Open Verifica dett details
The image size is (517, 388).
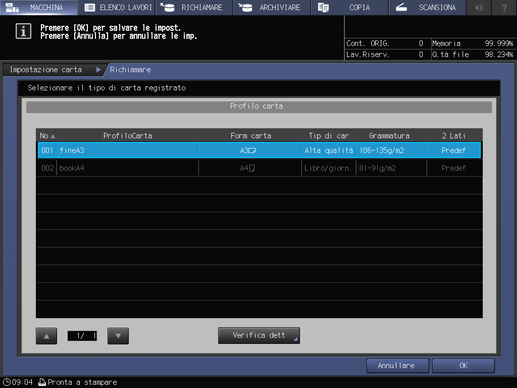[x=259, y=335]
